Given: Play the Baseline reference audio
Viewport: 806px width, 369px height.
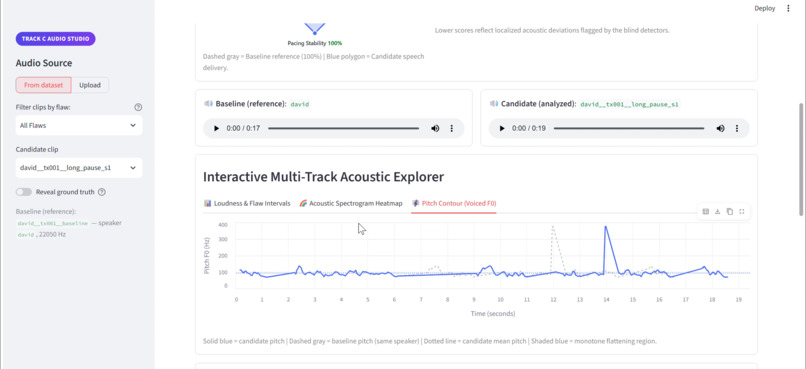Looking at the screenshot, I should [x=216, y=128].
